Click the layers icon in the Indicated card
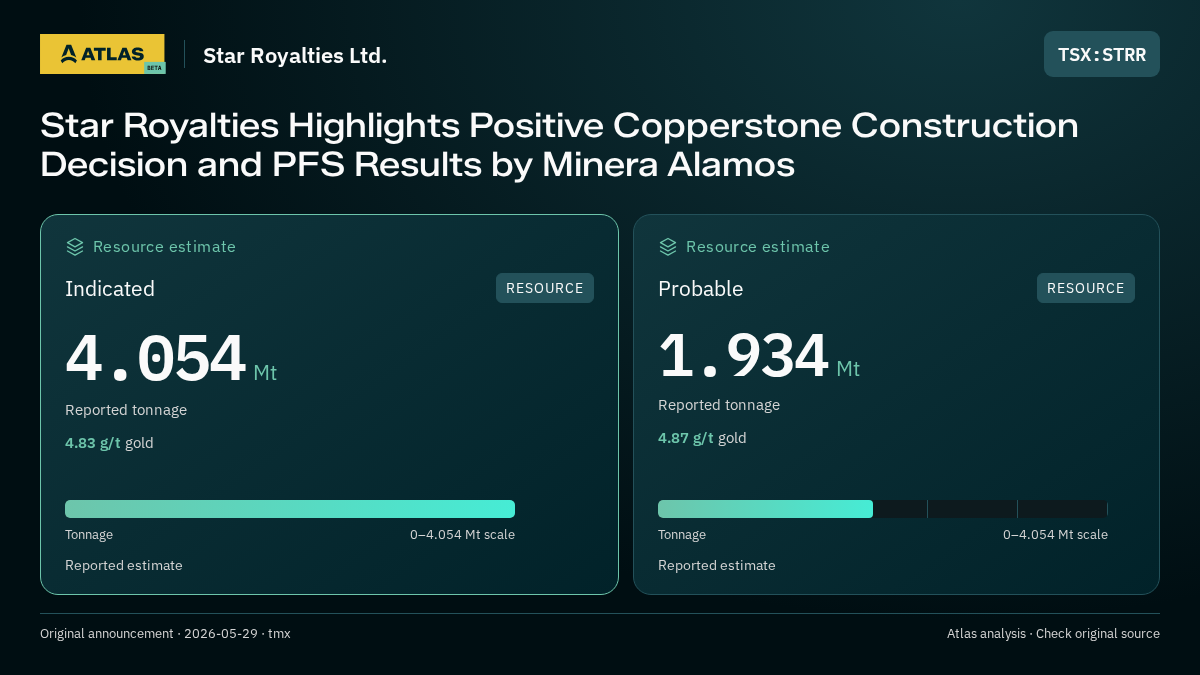 pyautogui.click(x=75, y=247)
